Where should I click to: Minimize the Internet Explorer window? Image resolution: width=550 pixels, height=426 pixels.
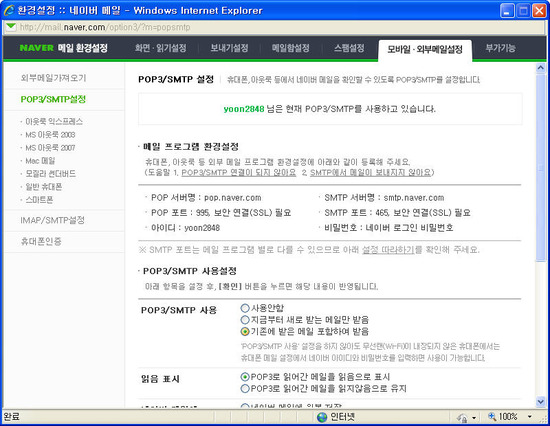[507, 11]
